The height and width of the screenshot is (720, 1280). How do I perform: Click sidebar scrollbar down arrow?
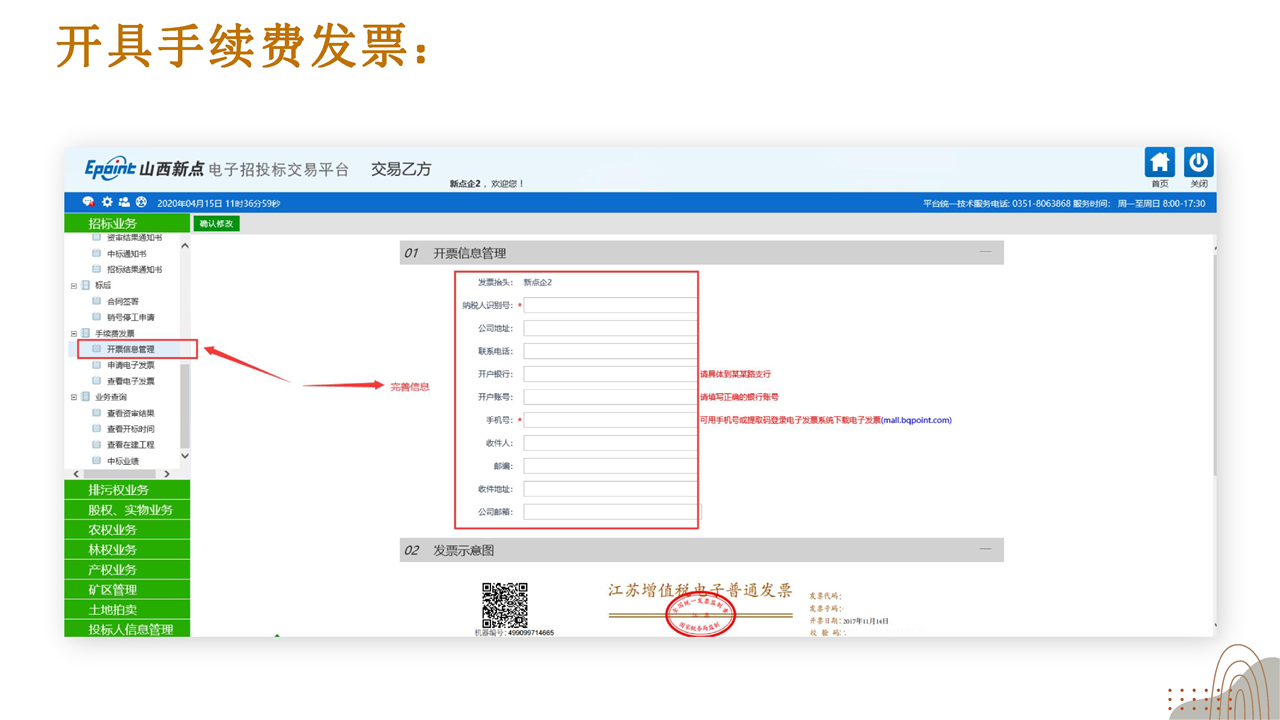[x=184, y=456]
